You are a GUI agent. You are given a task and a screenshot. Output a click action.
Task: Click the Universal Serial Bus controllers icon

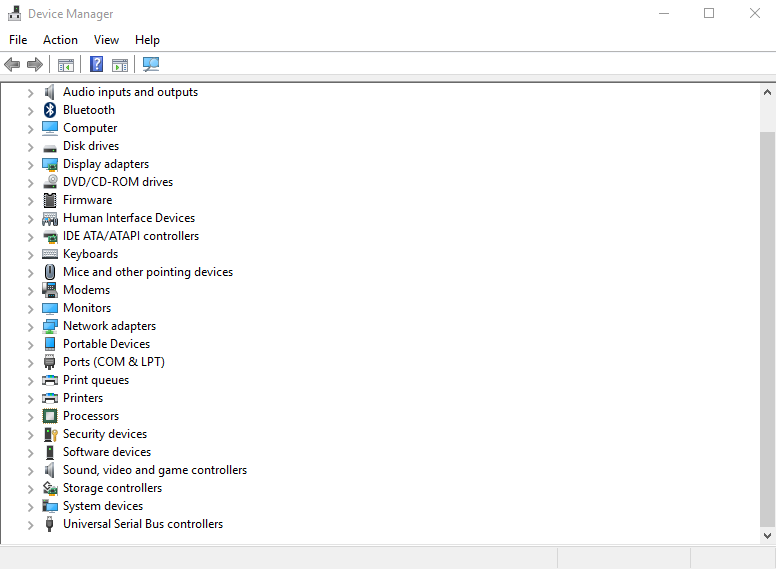pyautogui.click(x=50, y=524)
